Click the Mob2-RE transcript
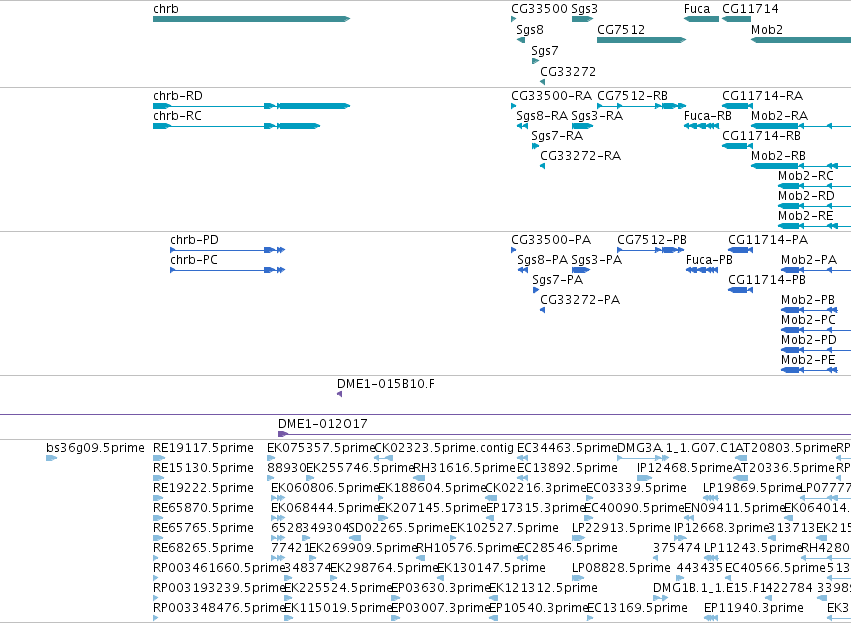 pyautogui.click(x=814, y=226)
